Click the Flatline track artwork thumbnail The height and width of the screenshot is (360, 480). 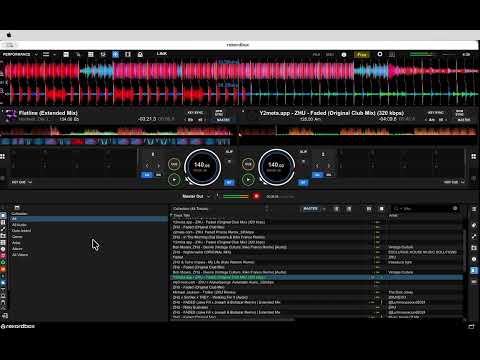tap(11, 116)
